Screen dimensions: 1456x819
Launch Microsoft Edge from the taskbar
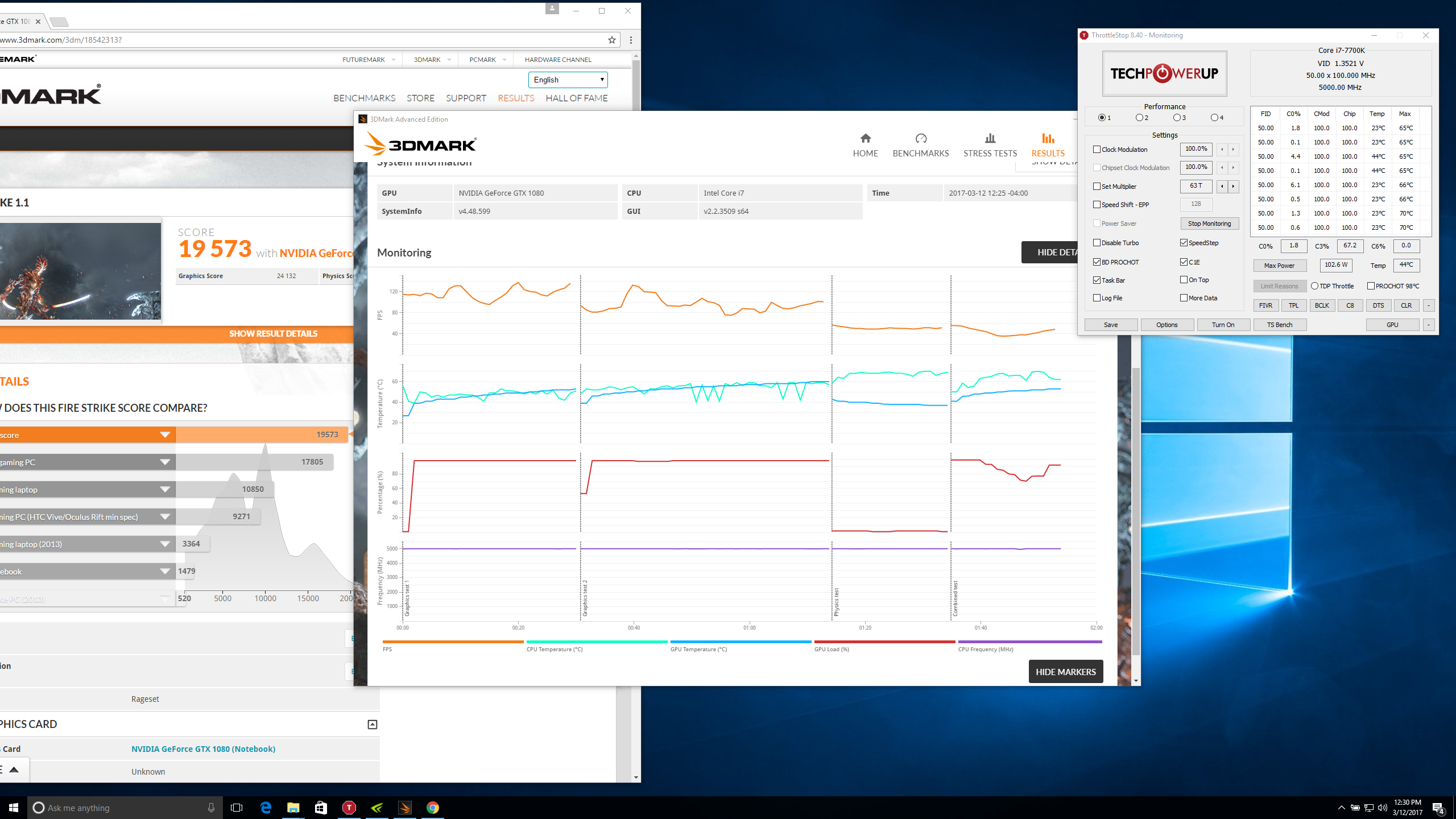(266, 808)
